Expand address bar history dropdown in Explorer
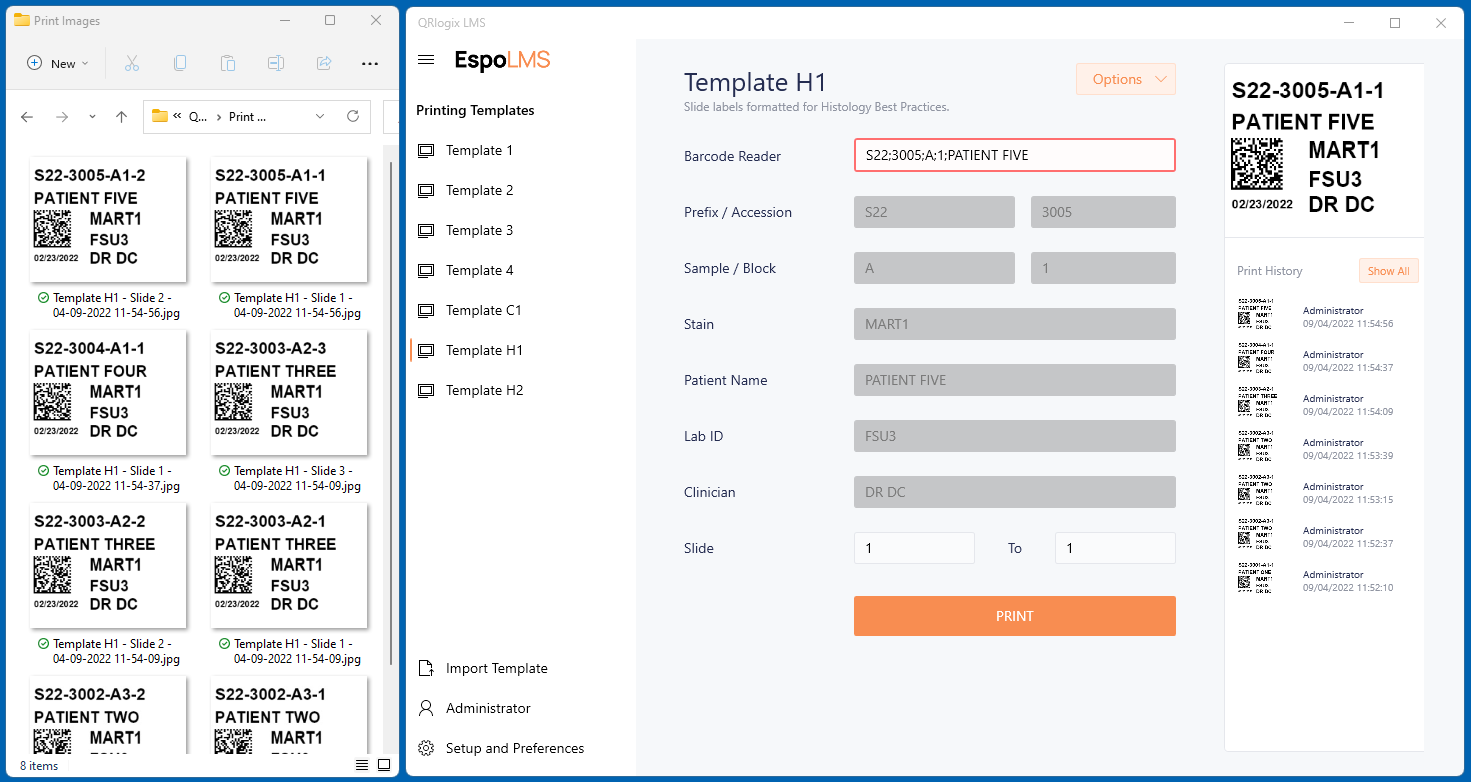The width and height of the screenshot is (1471, 782). click(320, 116)
